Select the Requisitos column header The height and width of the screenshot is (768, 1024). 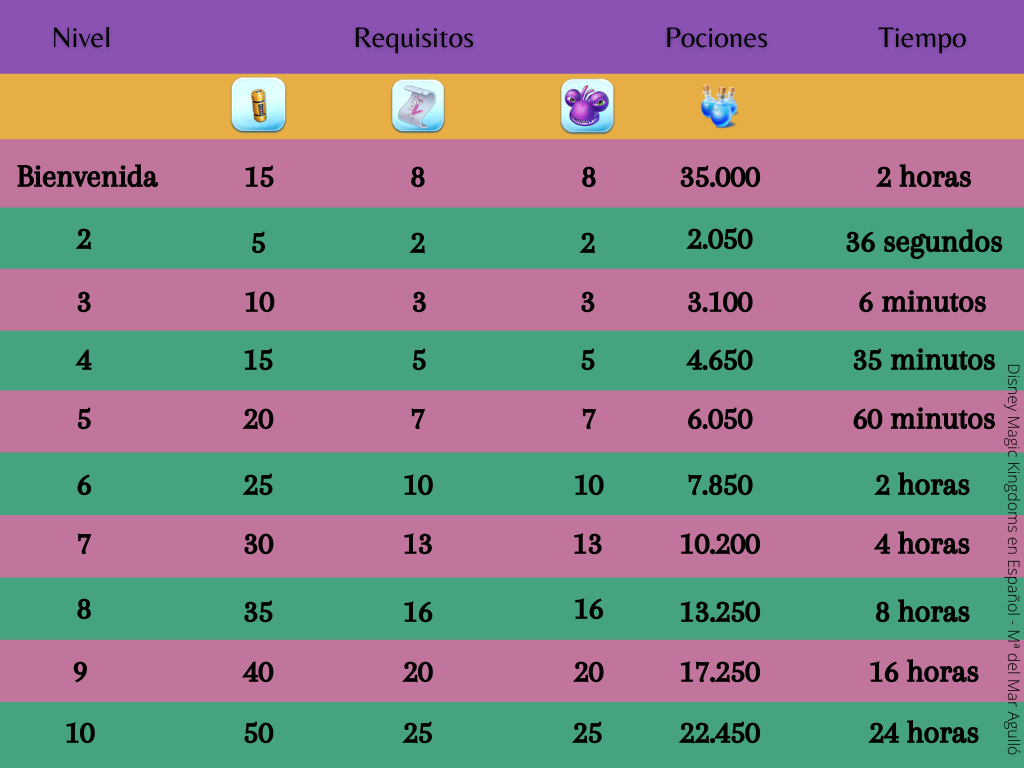[x=414, y=39]
